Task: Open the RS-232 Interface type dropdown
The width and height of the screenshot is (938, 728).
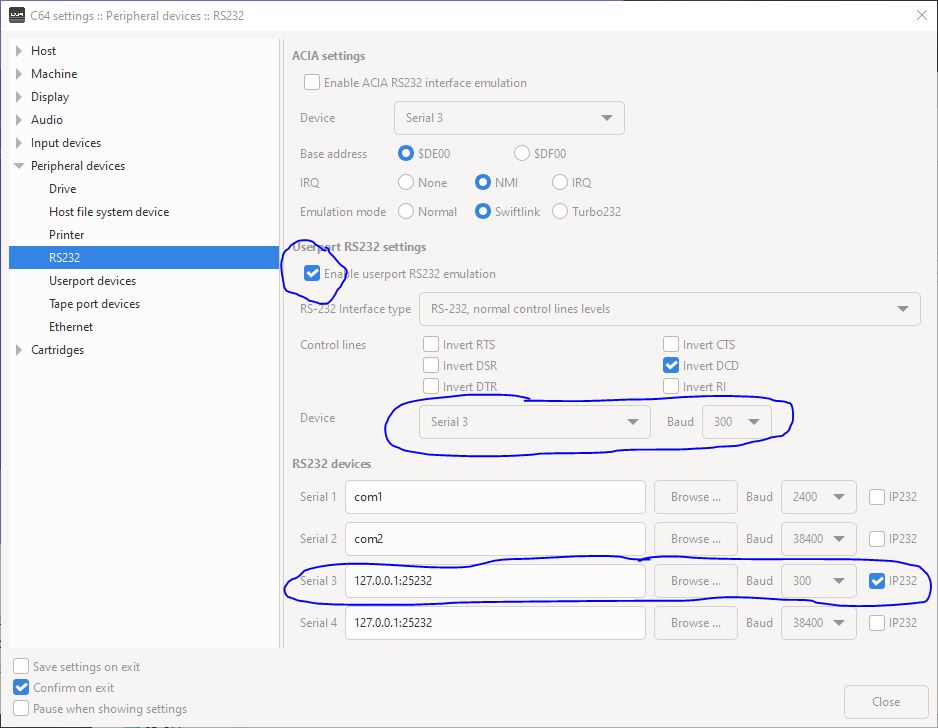Action: pyautogui.click(x=671, y=309)
